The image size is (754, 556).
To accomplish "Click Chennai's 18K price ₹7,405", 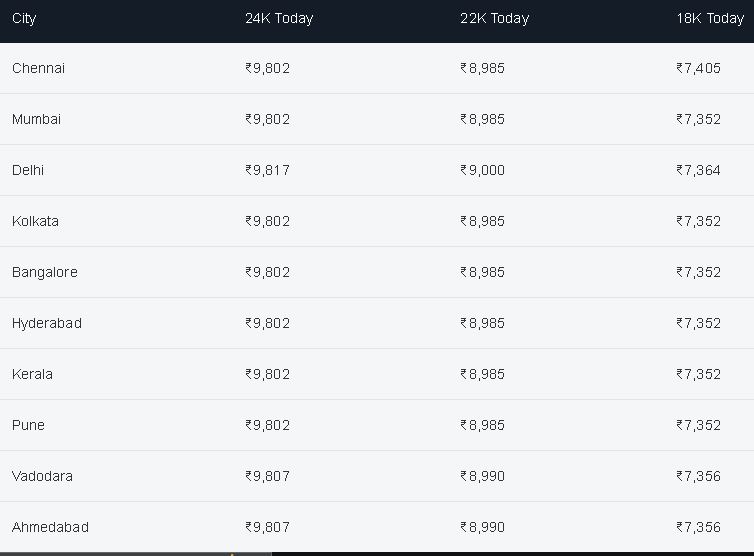I will click(698, 68).
